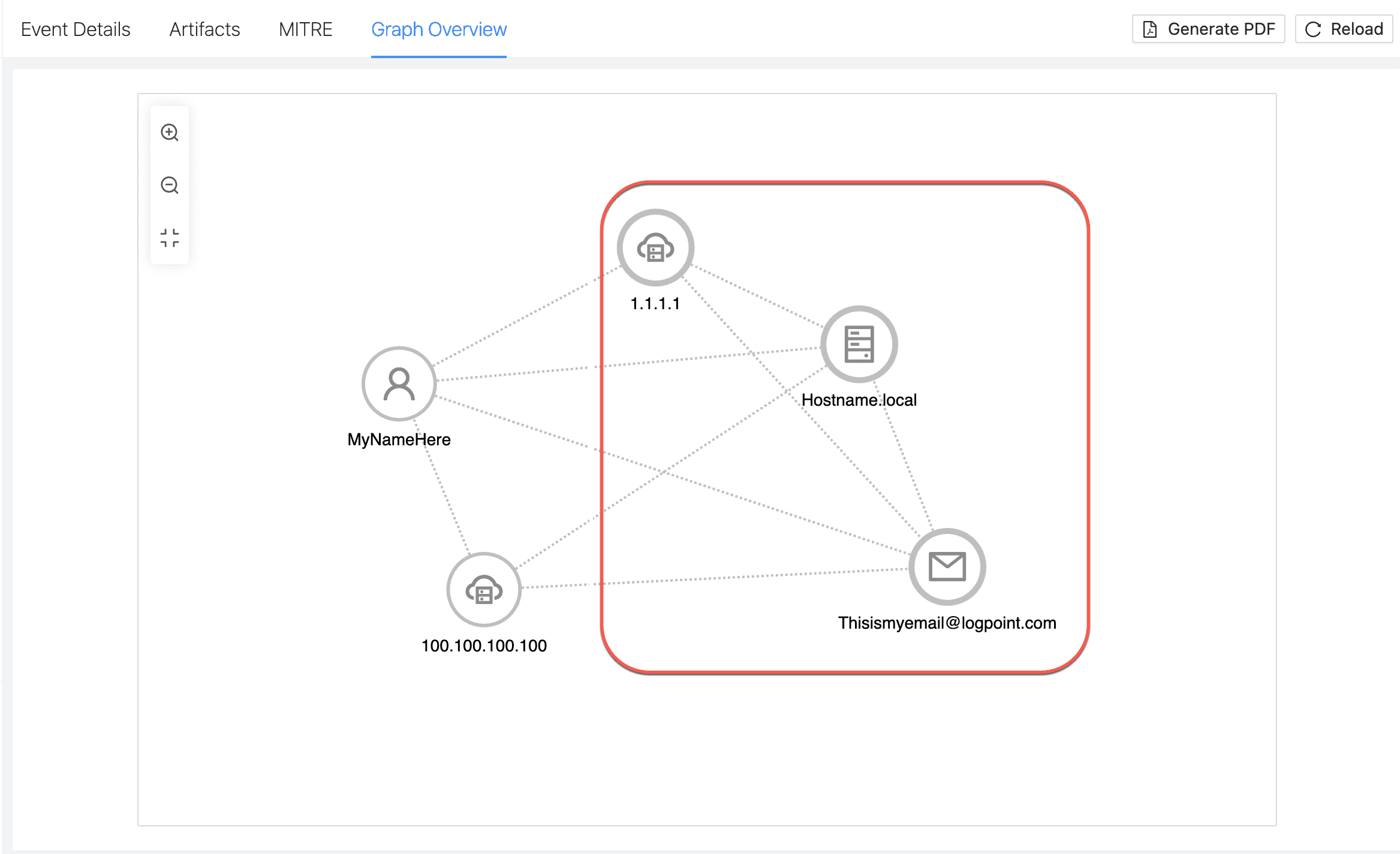Select the Hostname.local server node icon
1400x854 pixels.
point(859,344)
